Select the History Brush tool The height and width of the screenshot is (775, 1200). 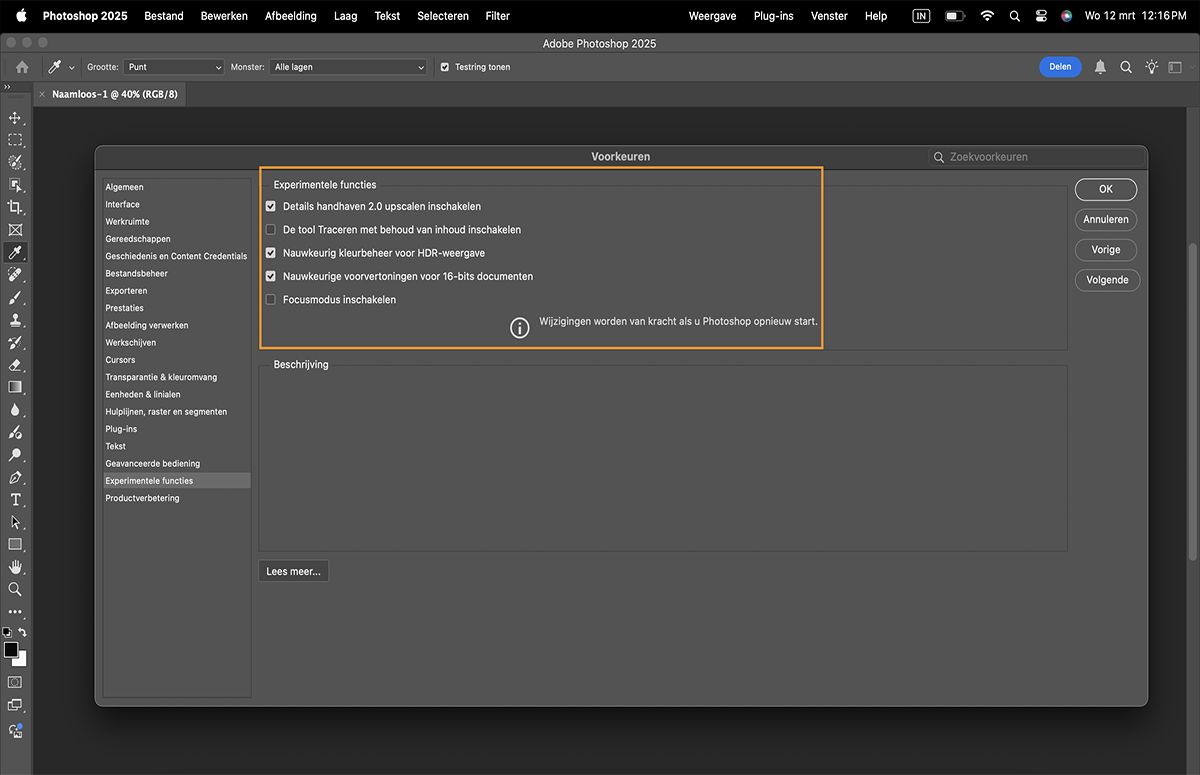[15, 342]
